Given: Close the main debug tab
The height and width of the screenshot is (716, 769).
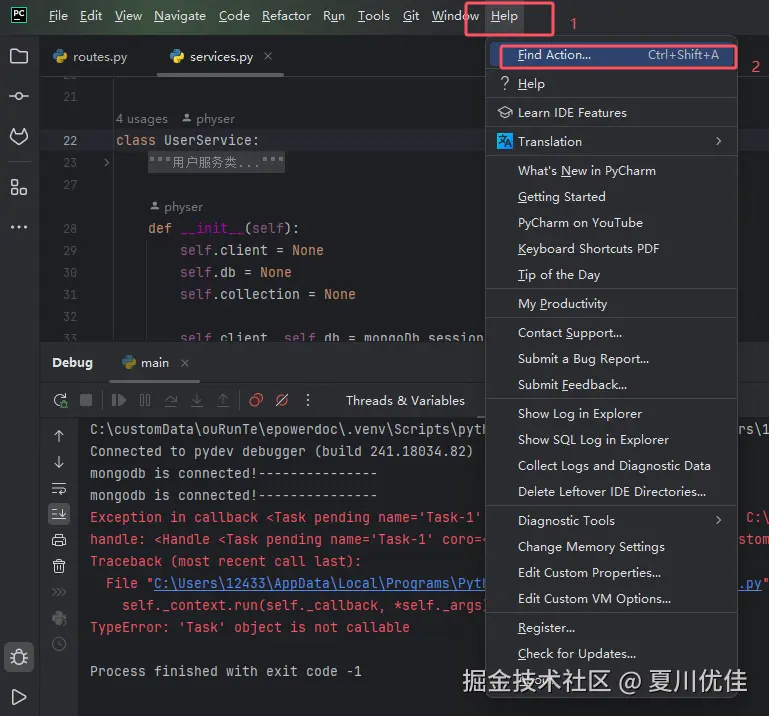Looking at the screenshot, I should tap(184, 363).
